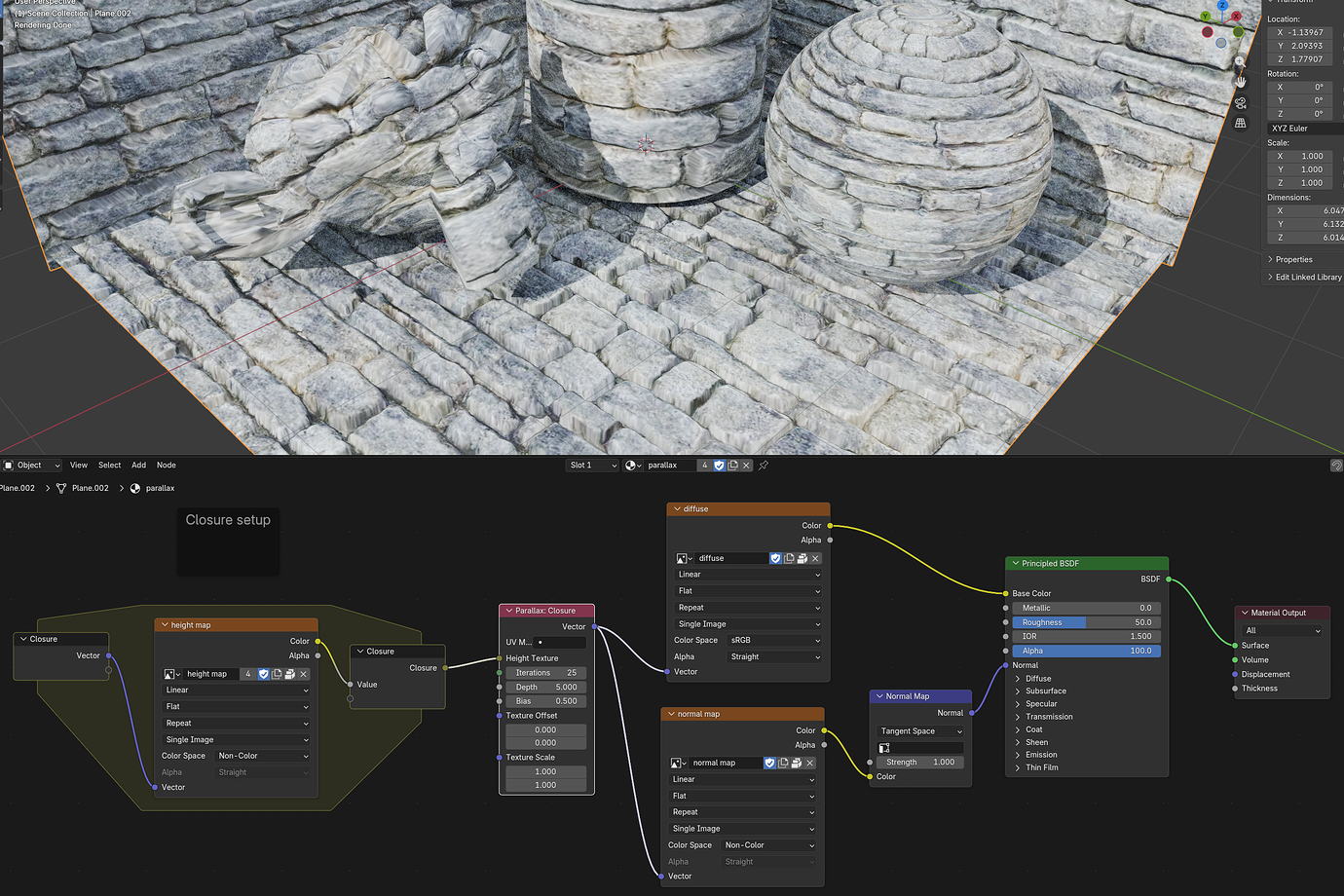Open the View menu in node editor
This screenshot has width=1344, height=896.
point(79,466)
